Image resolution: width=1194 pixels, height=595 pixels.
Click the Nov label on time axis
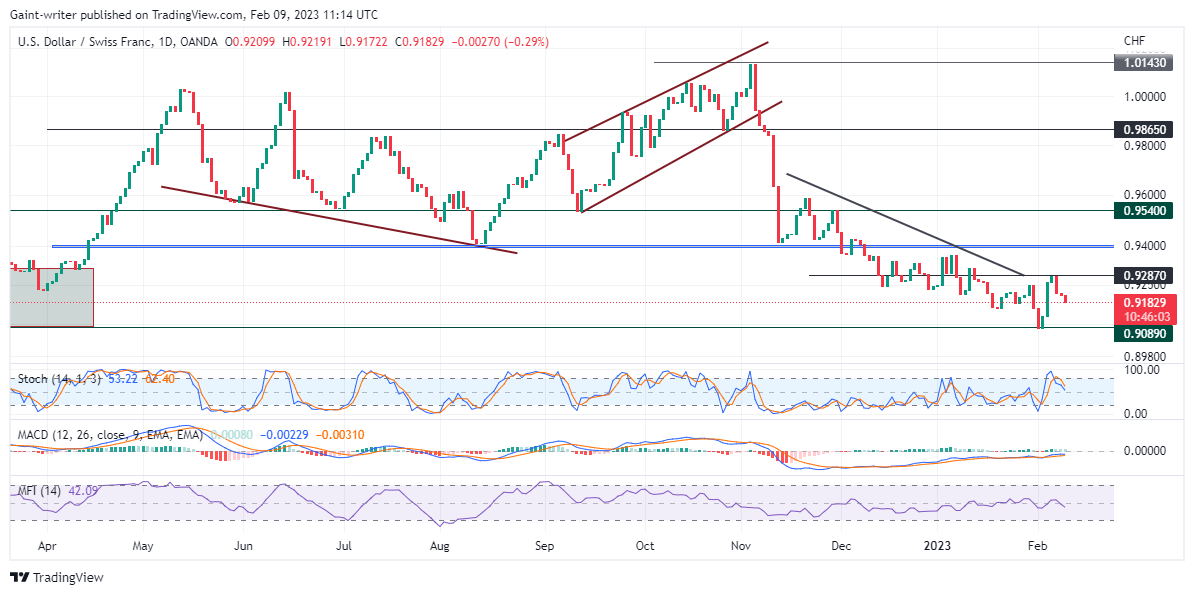click(x=742, y=545)
